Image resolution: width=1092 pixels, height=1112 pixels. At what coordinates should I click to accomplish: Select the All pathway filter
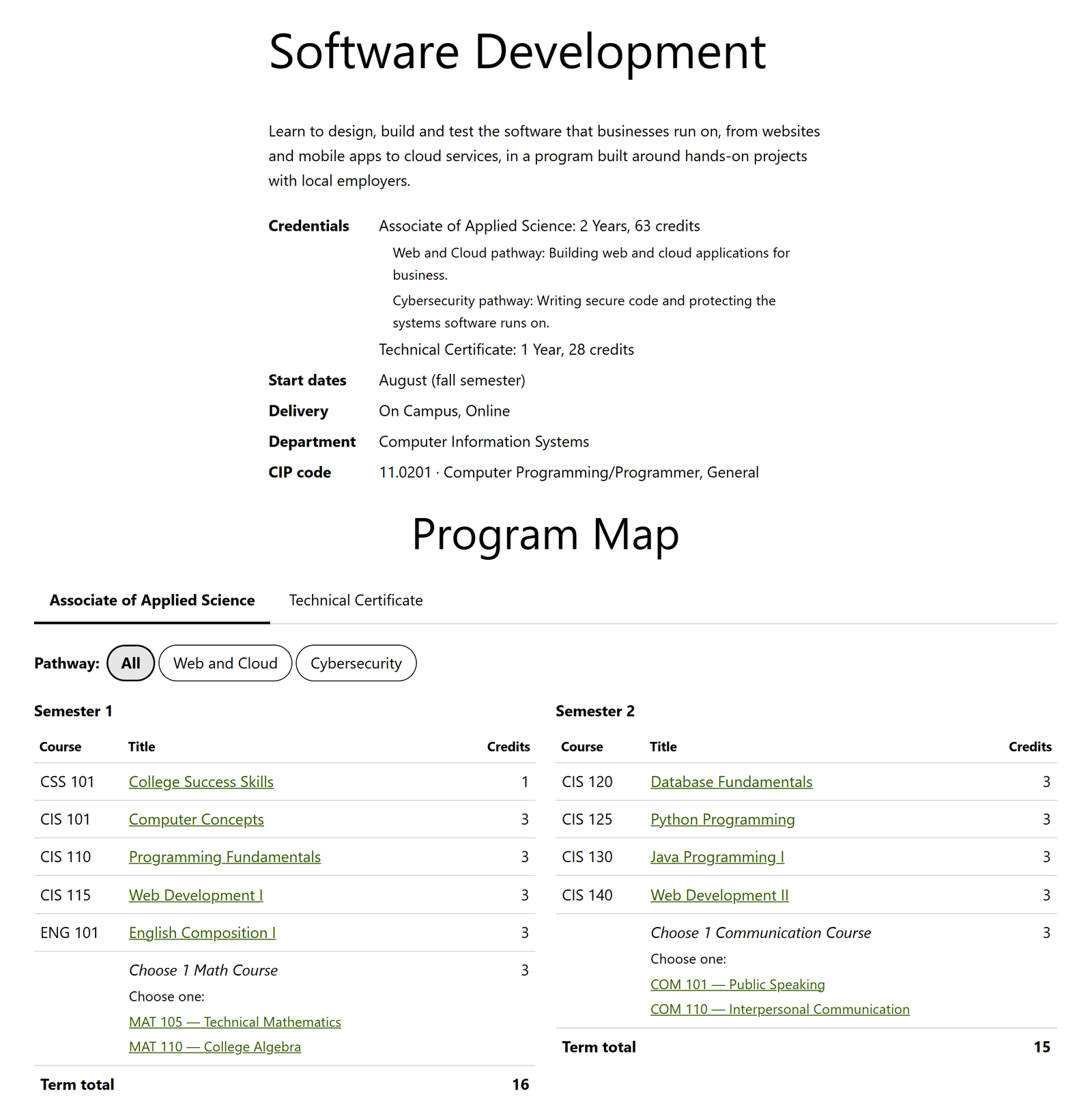[131, 663]
